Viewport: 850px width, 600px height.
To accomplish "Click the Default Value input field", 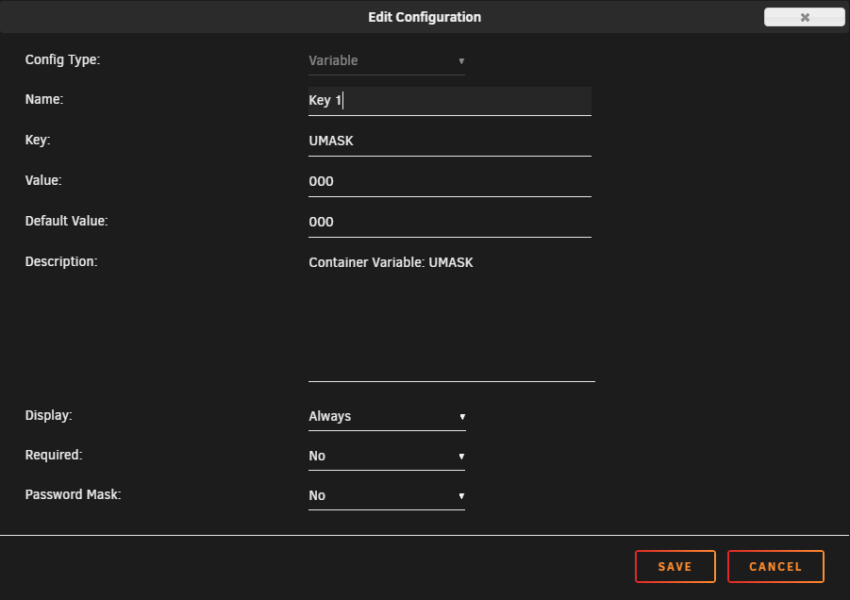I will (x=449, y=221).
